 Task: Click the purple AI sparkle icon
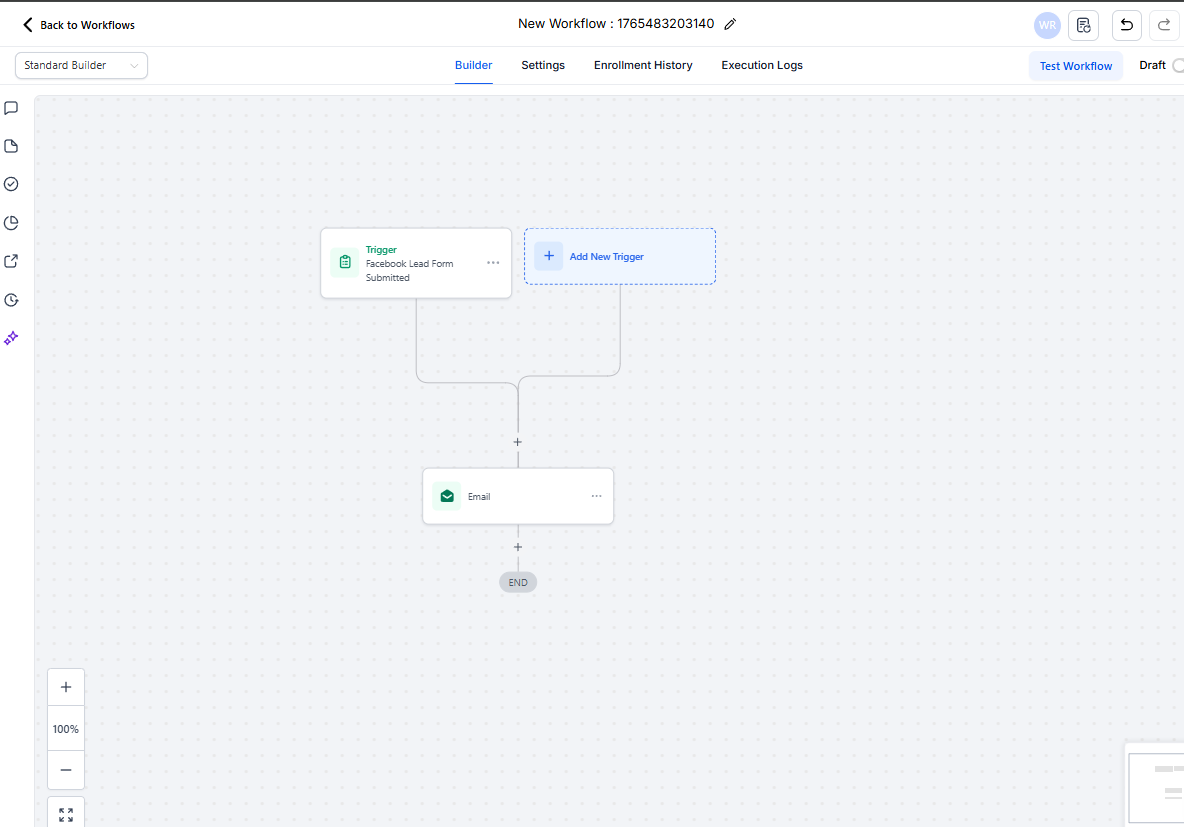tap(12, 338)
